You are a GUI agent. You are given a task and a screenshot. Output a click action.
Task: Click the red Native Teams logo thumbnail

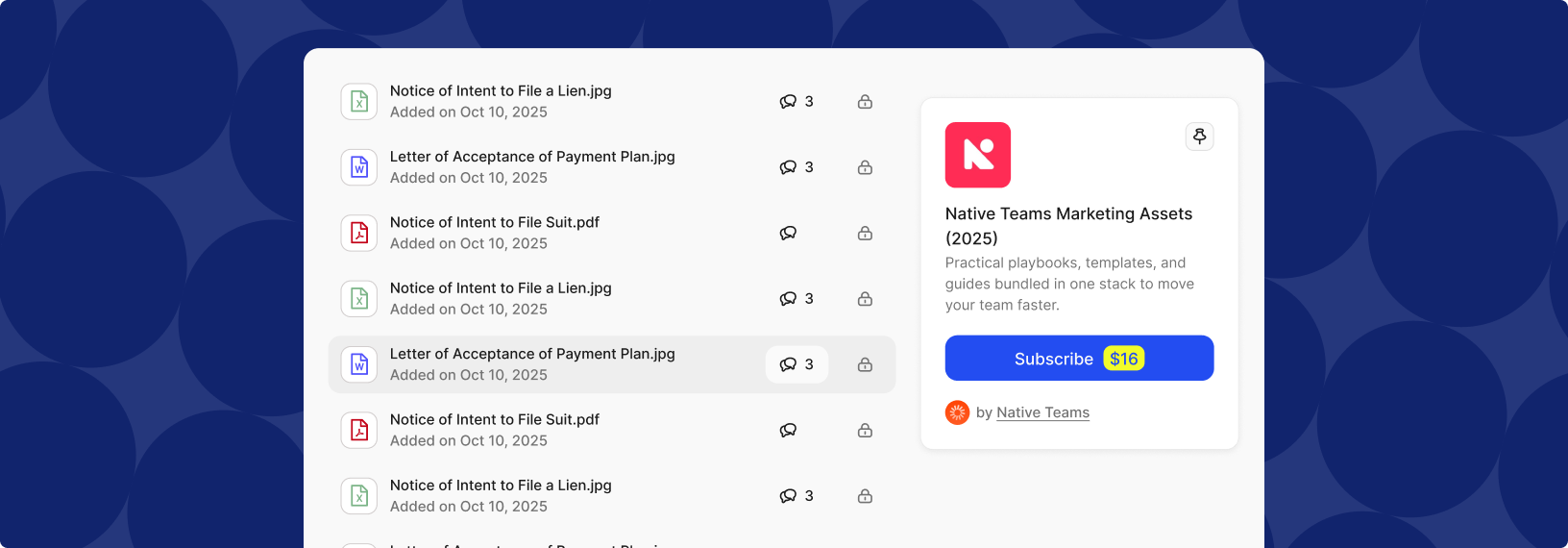click(x=977, y=155)
